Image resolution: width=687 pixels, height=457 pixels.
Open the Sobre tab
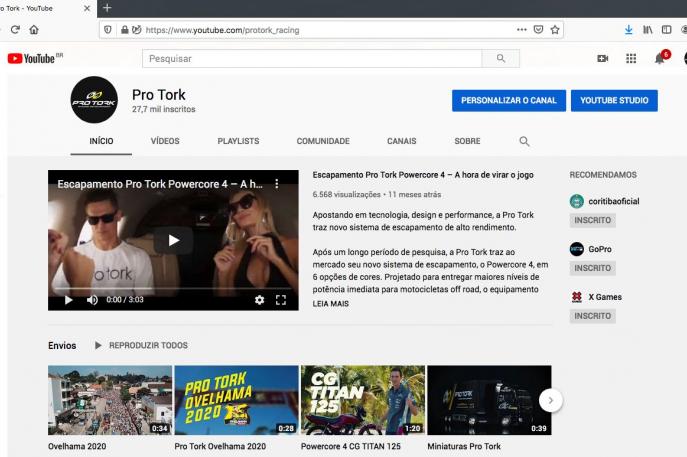[467, 141]
